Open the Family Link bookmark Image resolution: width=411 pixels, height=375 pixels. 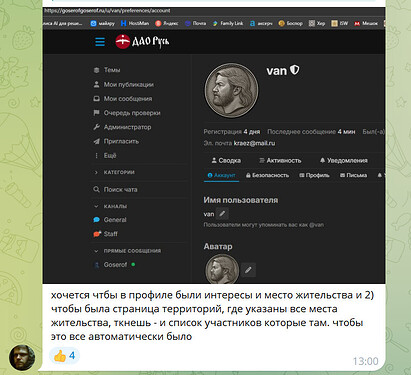[x=228, y=23]
